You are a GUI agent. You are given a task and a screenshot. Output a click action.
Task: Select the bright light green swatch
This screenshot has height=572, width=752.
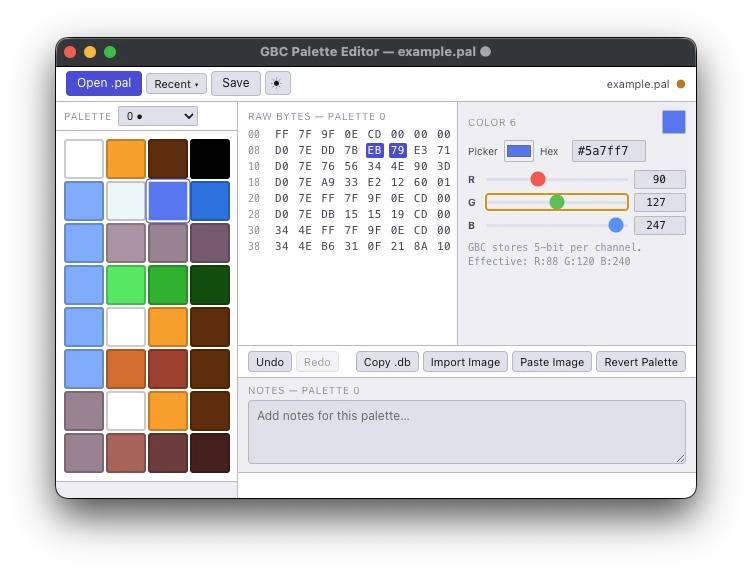126,285
